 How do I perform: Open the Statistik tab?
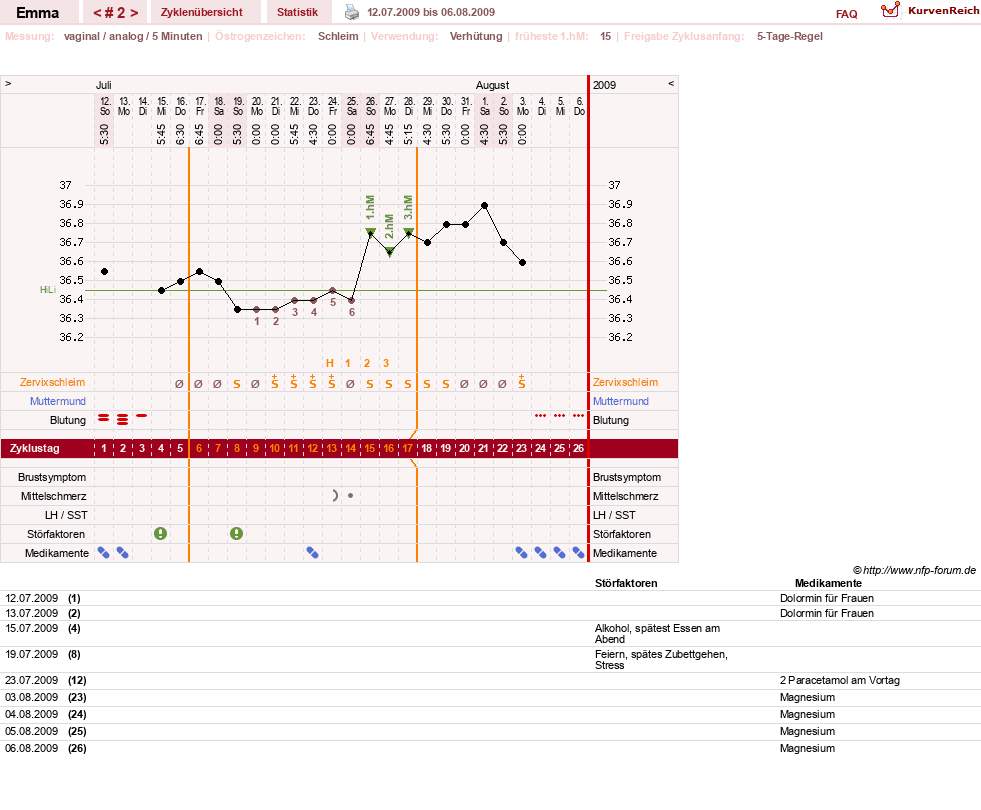(x=297, y=13)
